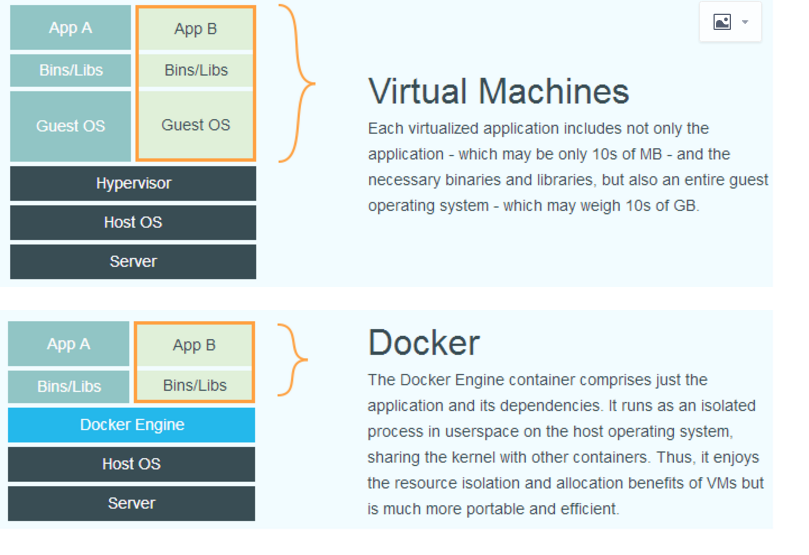Click the 'Virtual Machines' heading
The height and width of the screenshot is (555, 809).
pyautogui.click(x=498, y=92)
